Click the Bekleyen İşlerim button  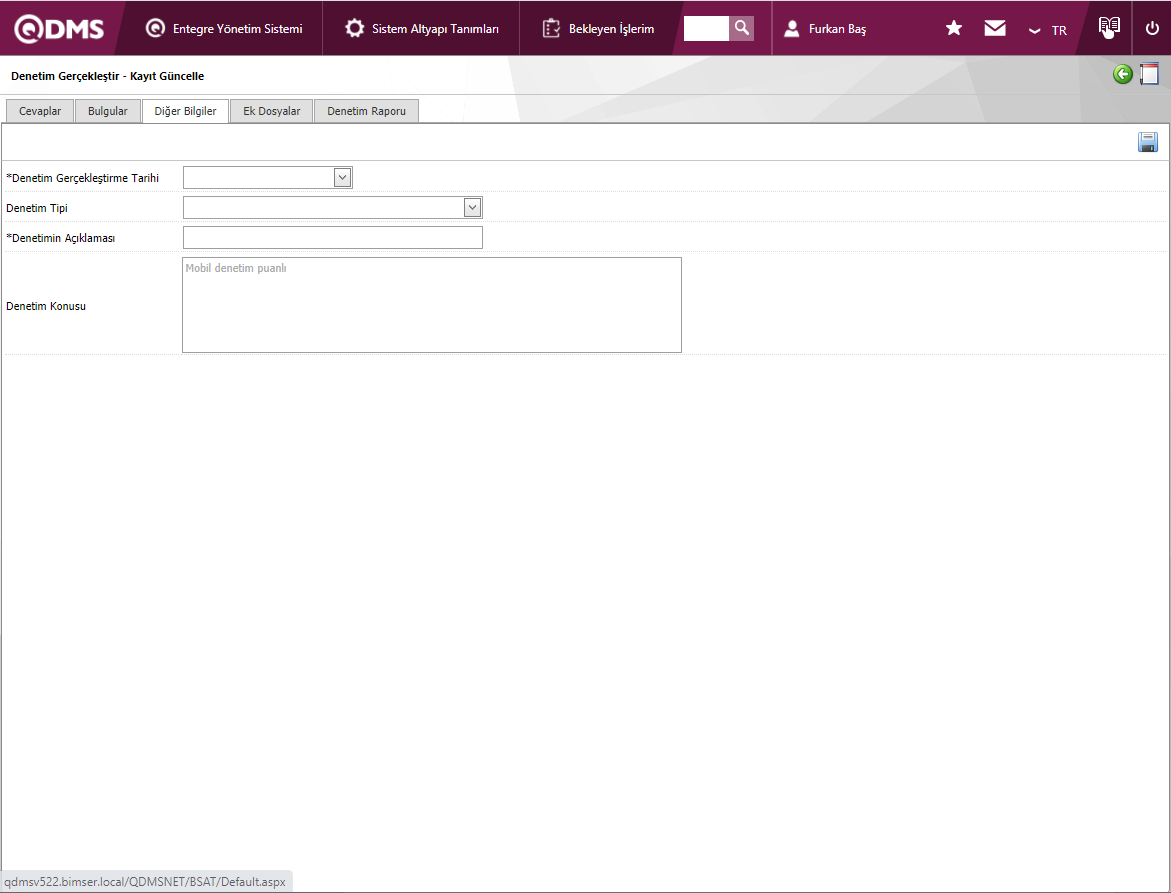[x=598, y=29]
